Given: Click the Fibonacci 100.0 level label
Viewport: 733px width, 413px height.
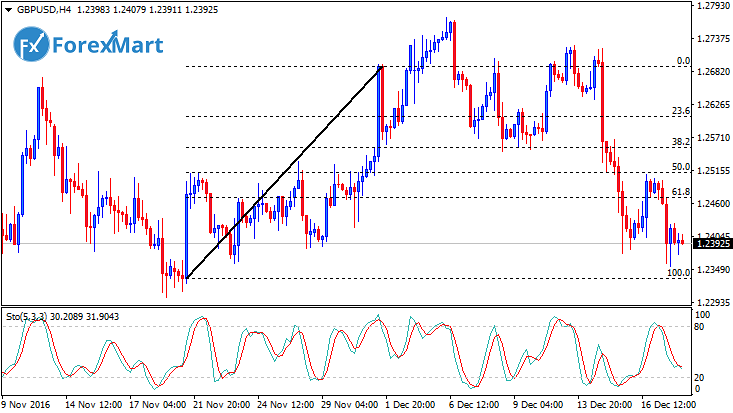Looking at the screenshot, I should [x=679, y=272].
